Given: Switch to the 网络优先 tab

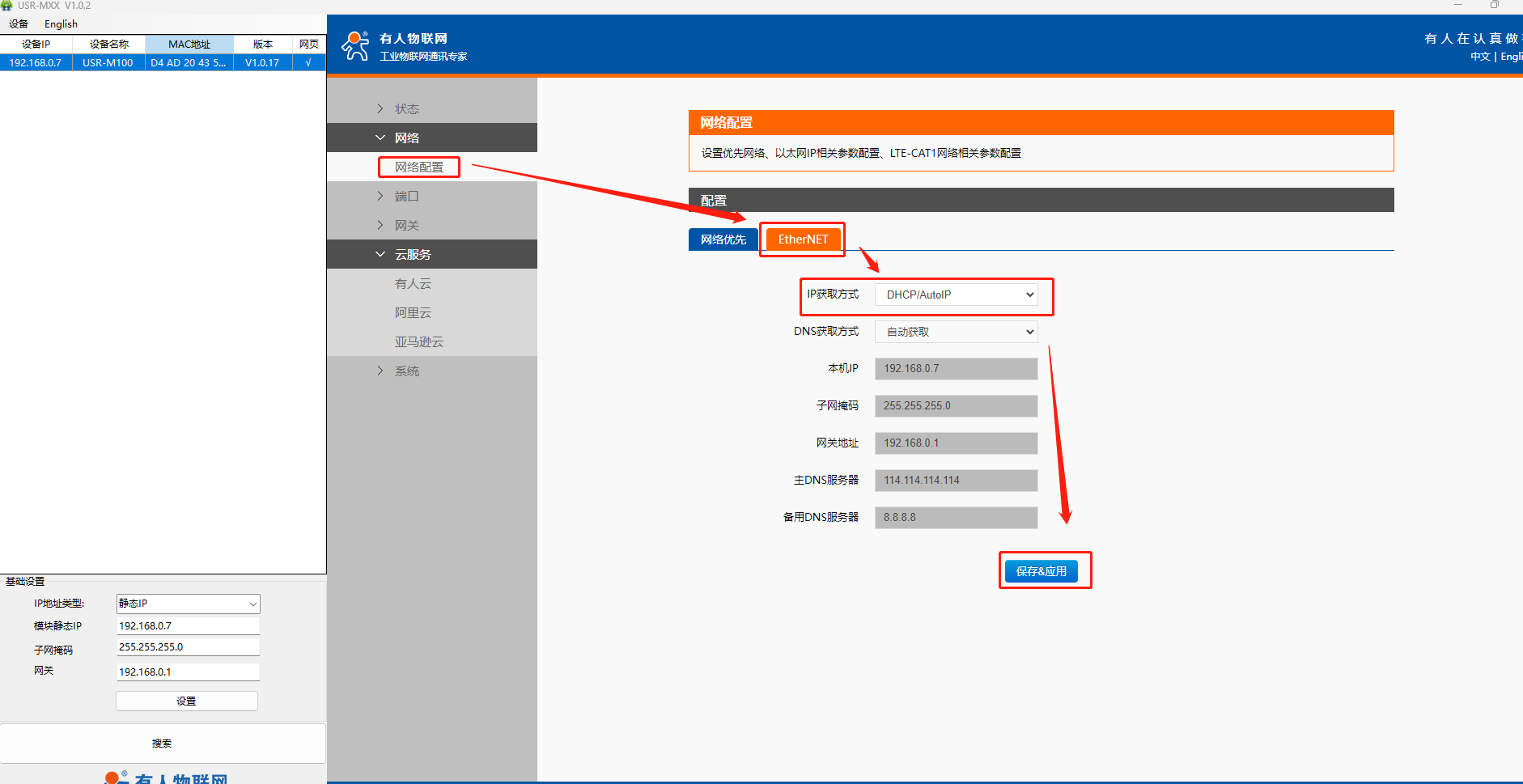Looking at the screenshot, I should 723,239.
